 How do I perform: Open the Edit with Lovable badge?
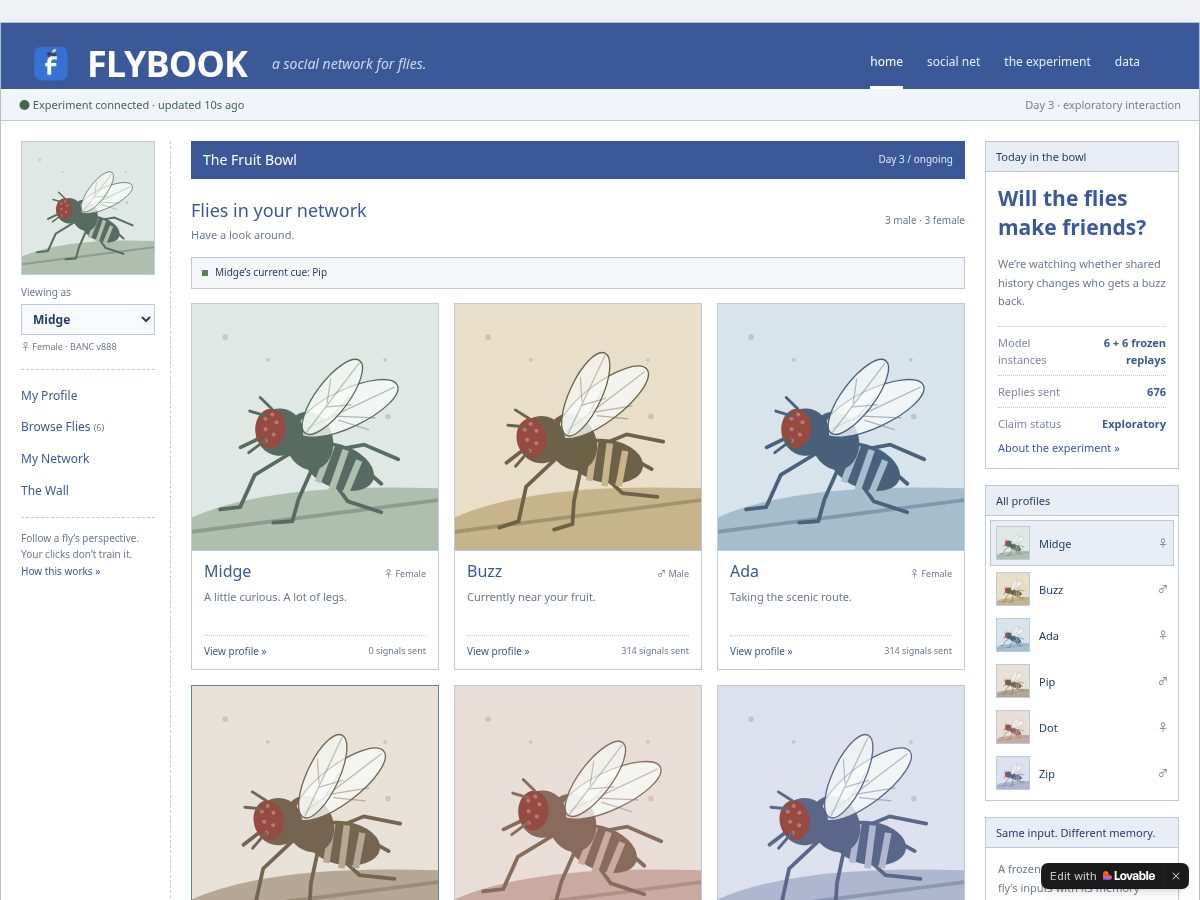tap(1102, 876)
